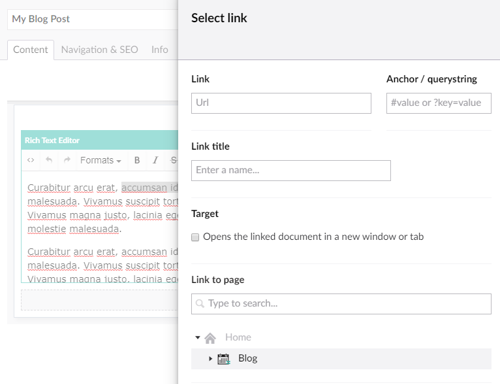The image size is (500, 384).
Task: Select the Home page item
Action: click(238, 337)
